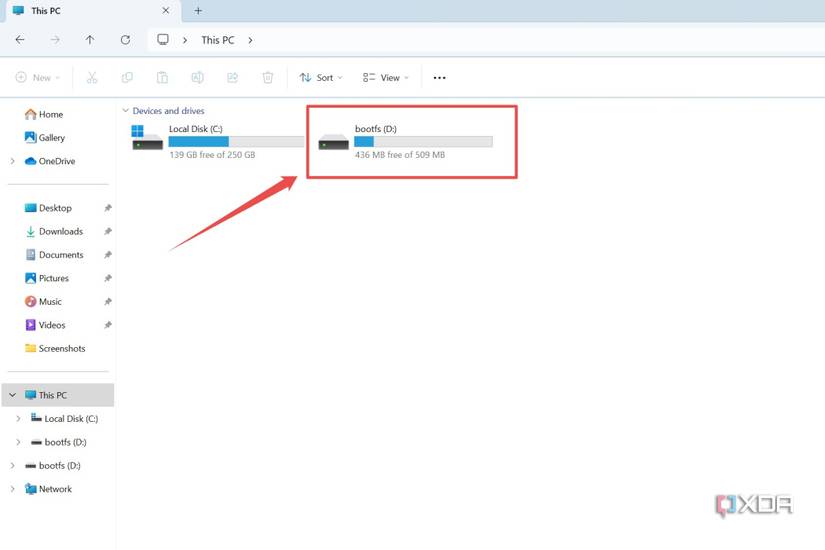
Task: Open the View layout dropdown
Action: coord(386,78)
